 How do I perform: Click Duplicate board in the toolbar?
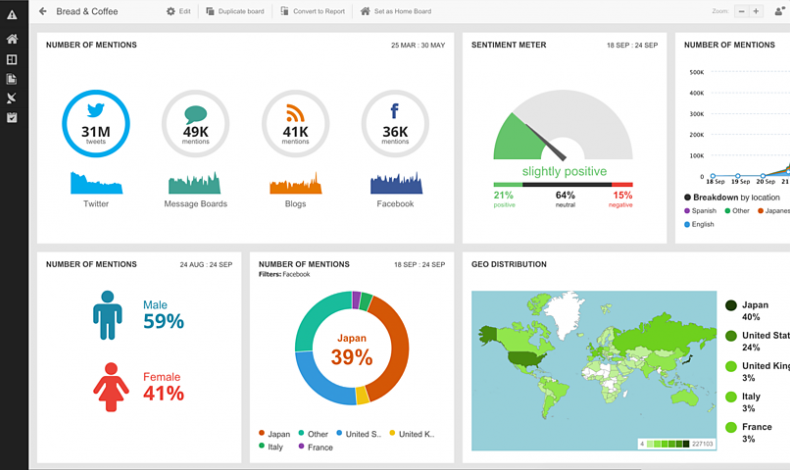[x=235, y=11]
